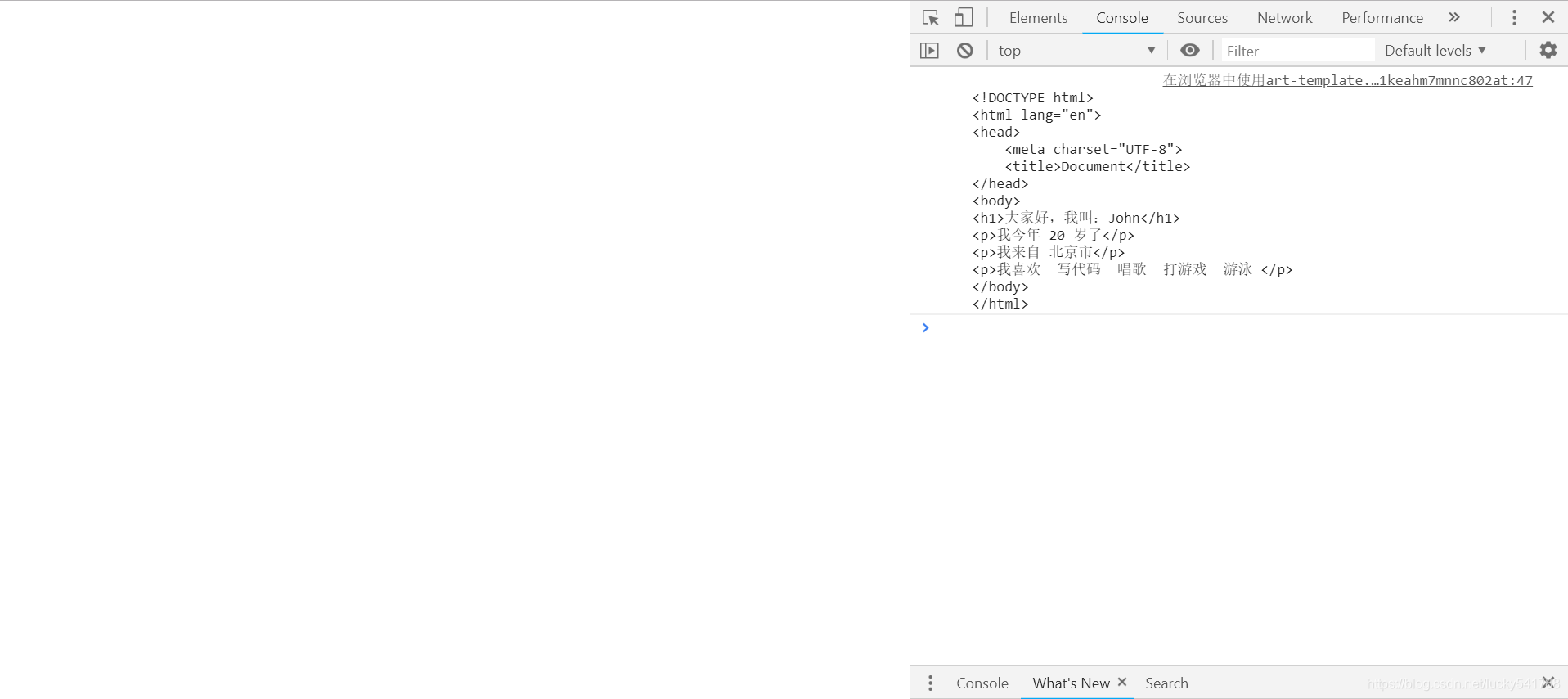This screenshot has height=699, width=1568.
Task: Click the hobbies line starting 我喜欢
Action: click(1132, 269)
